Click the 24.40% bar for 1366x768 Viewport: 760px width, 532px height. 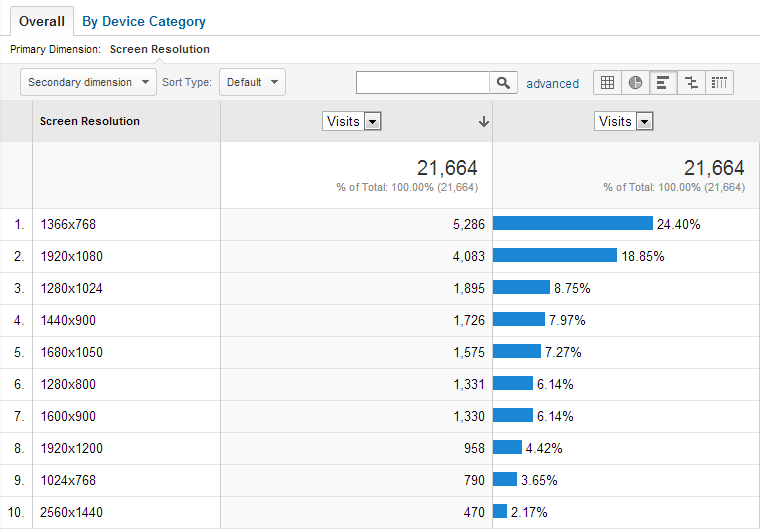point(573,223)
